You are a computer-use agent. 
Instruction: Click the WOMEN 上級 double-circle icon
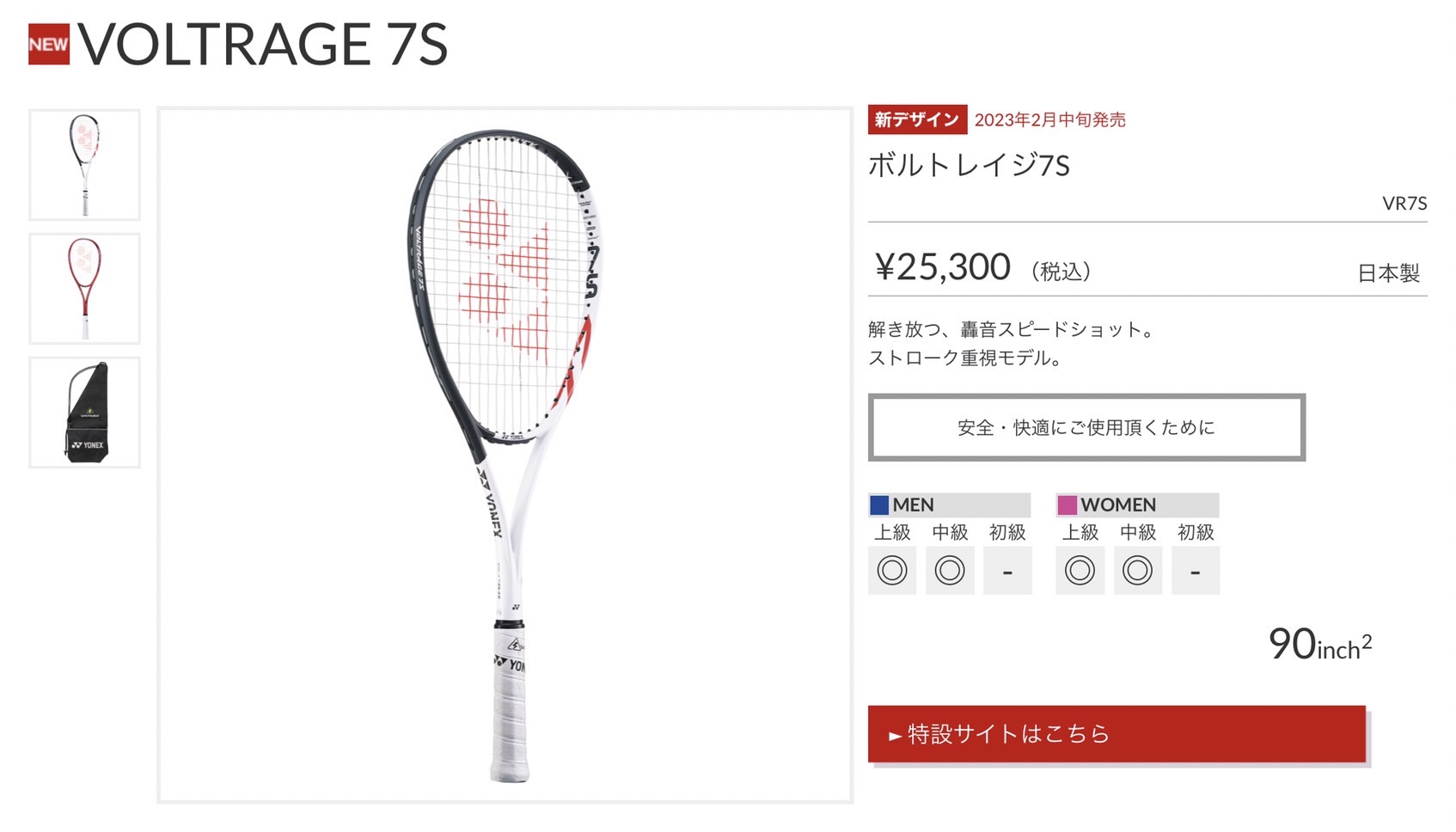1080,570
